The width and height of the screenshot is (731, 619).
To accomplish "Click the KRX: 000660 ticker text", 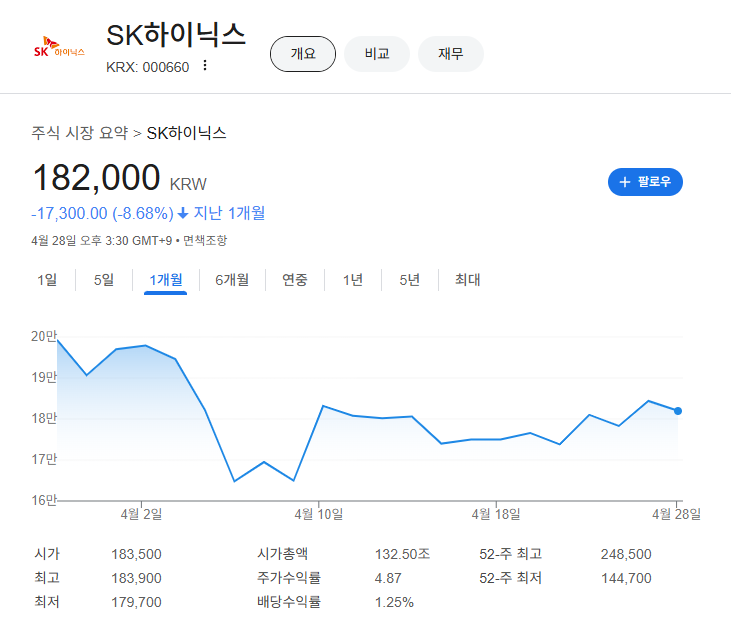I will click(147, 67).
